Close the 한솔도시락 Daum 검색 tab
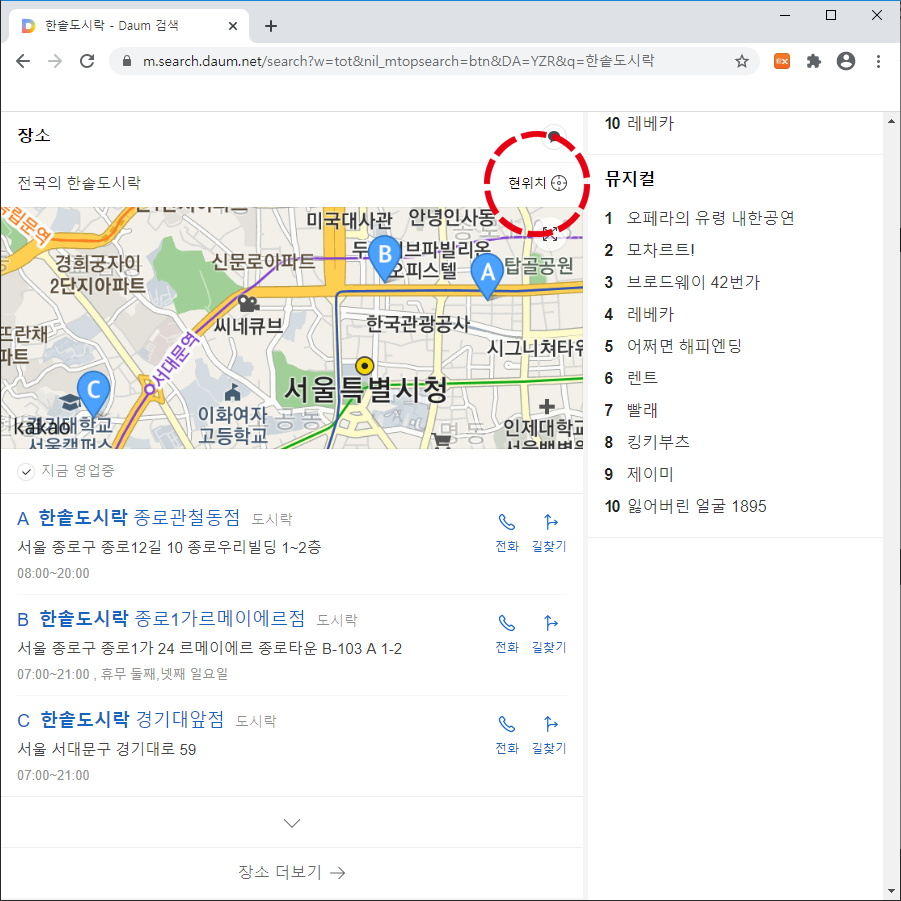901x901 pixels. click(x=233, y=26)
